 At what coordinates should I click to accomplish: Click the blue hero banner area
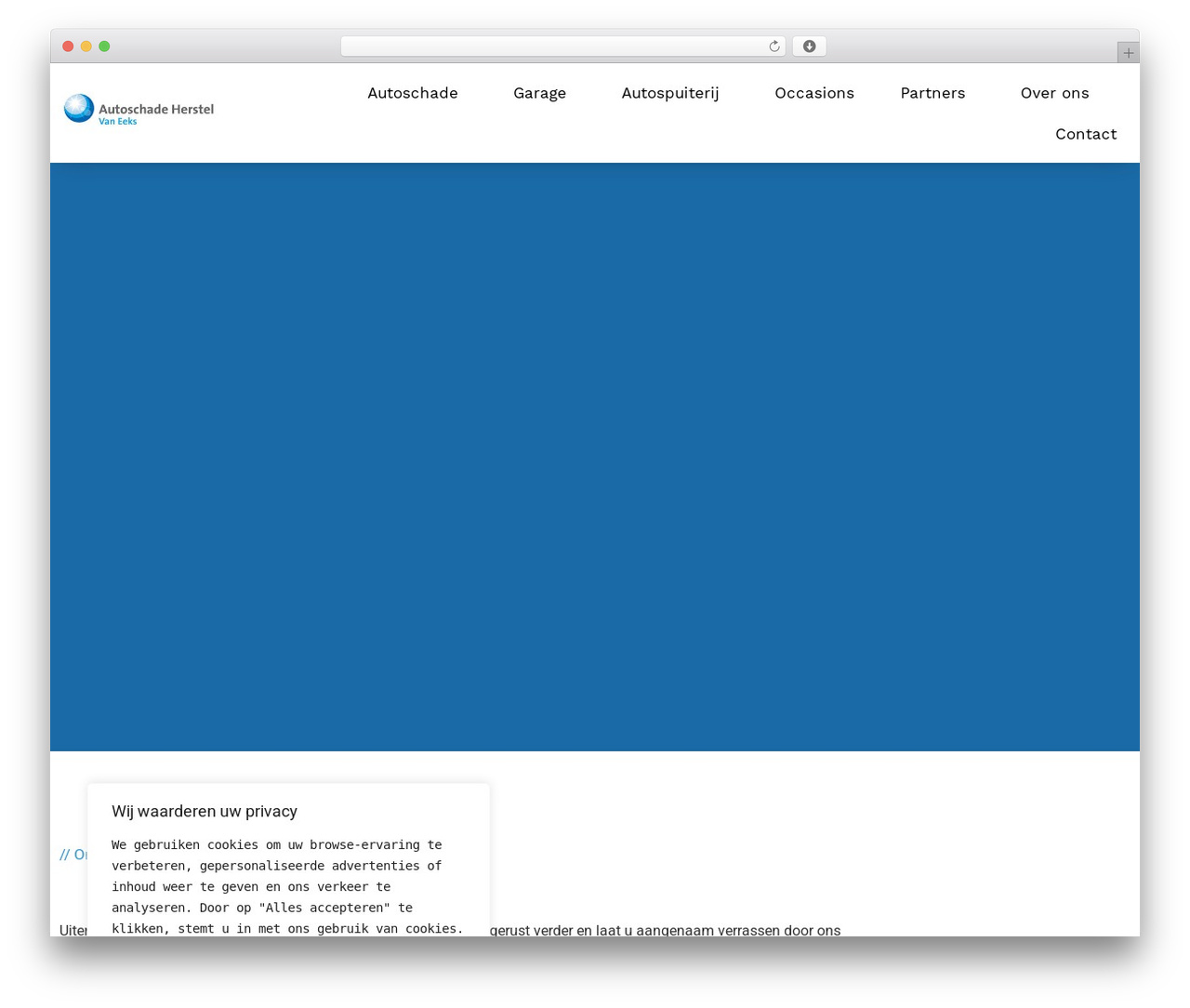click(595, 457)
